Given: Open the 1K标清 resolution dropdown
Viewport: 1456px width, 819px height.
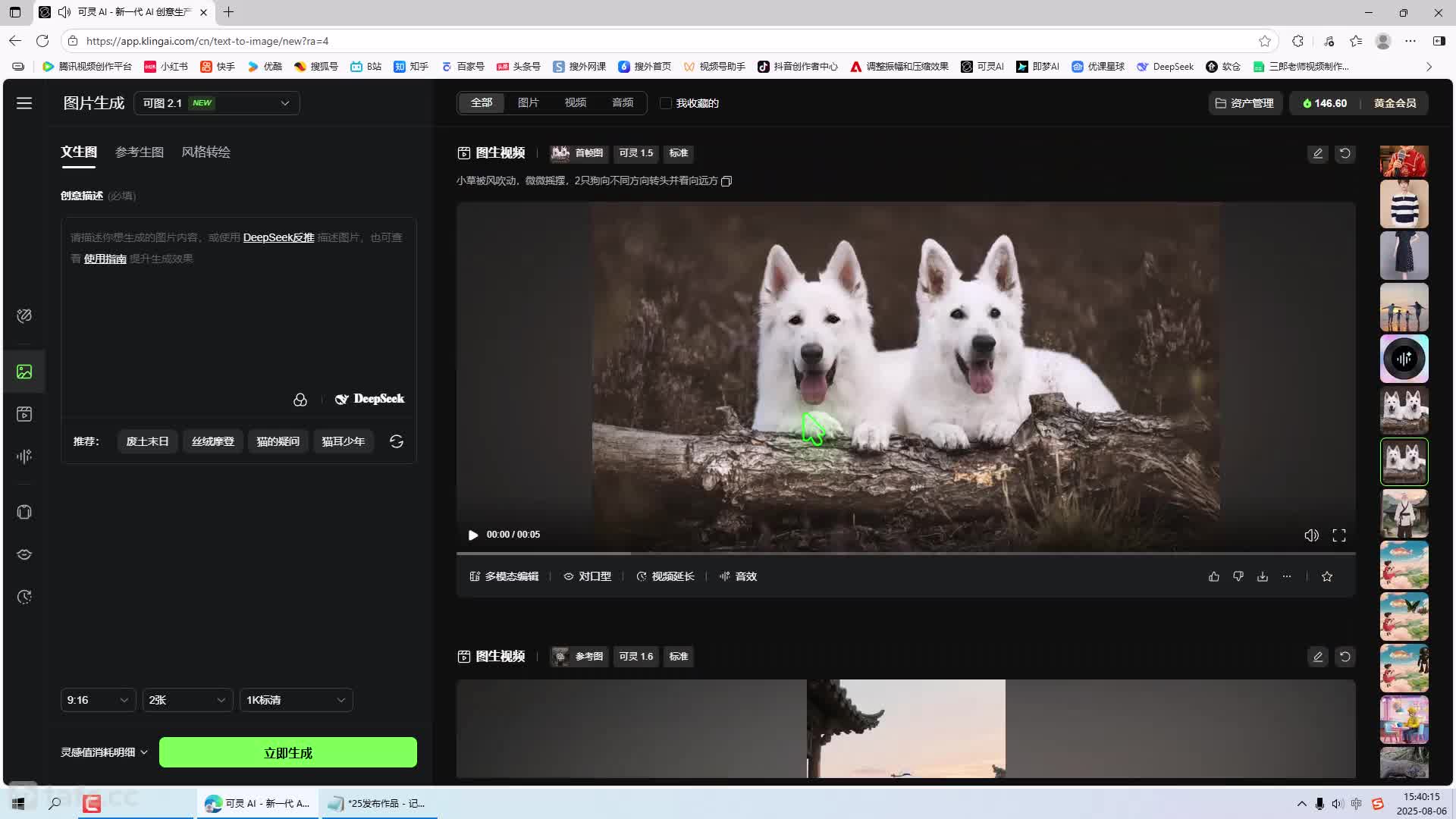Looking at the screenshot, I should [x=296, y=700].
